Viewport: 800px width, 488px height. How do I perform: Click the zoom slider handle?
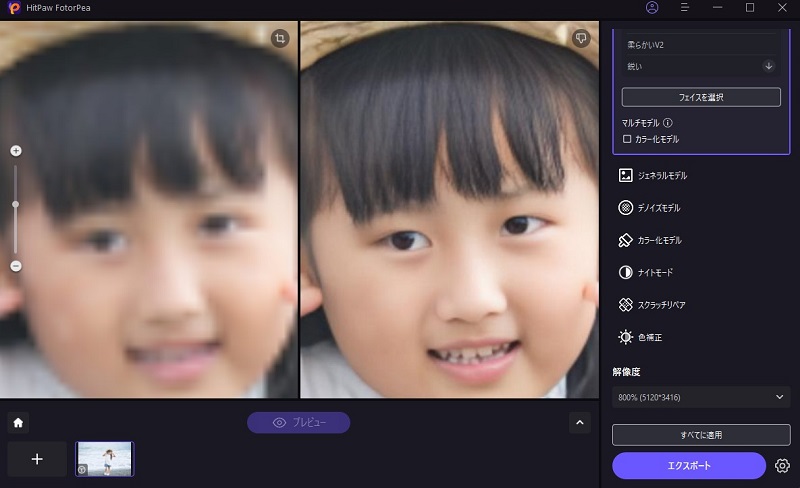click(16, 204)
